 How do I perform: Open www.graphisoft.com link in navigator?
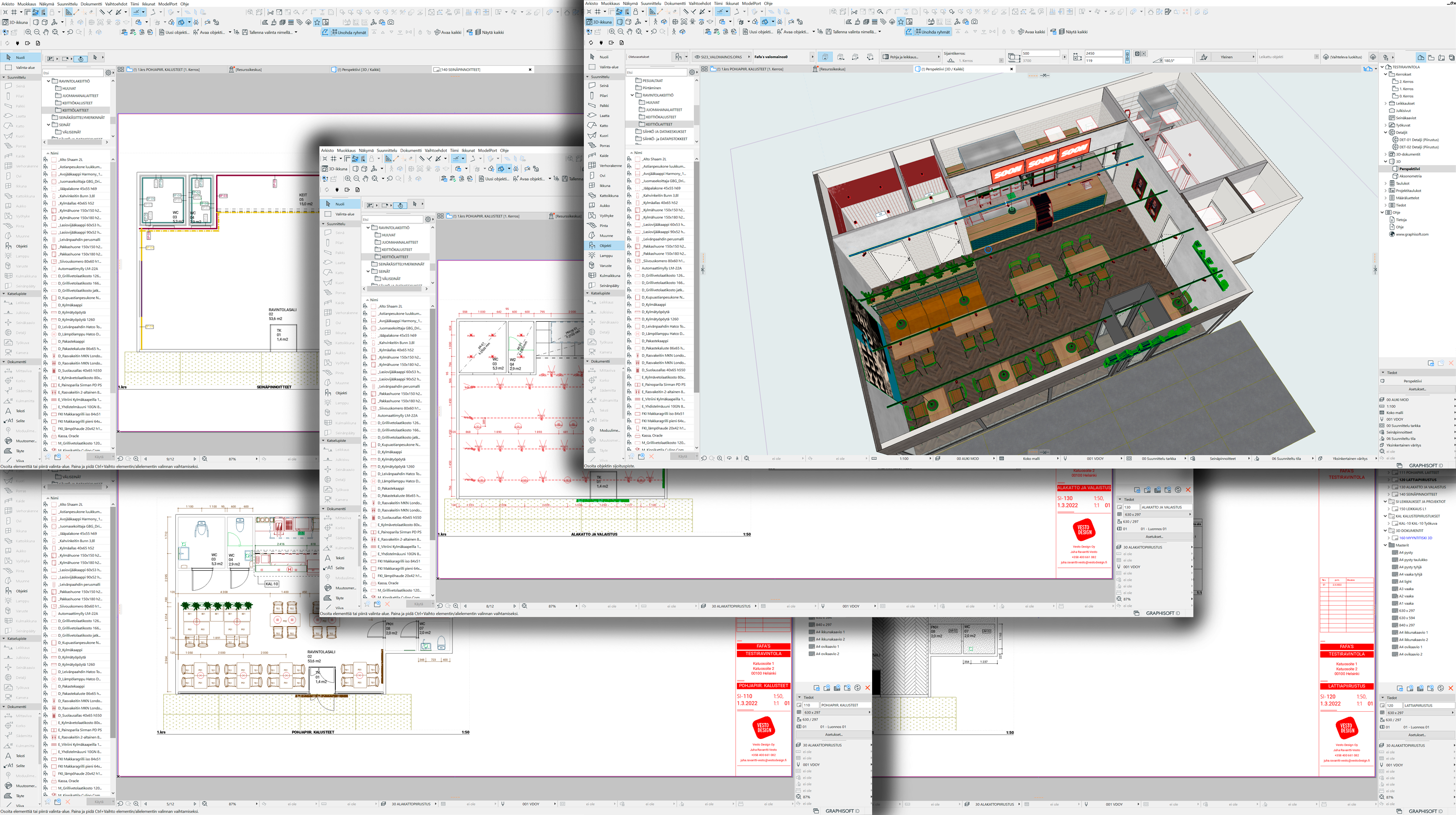[1412, 234]
